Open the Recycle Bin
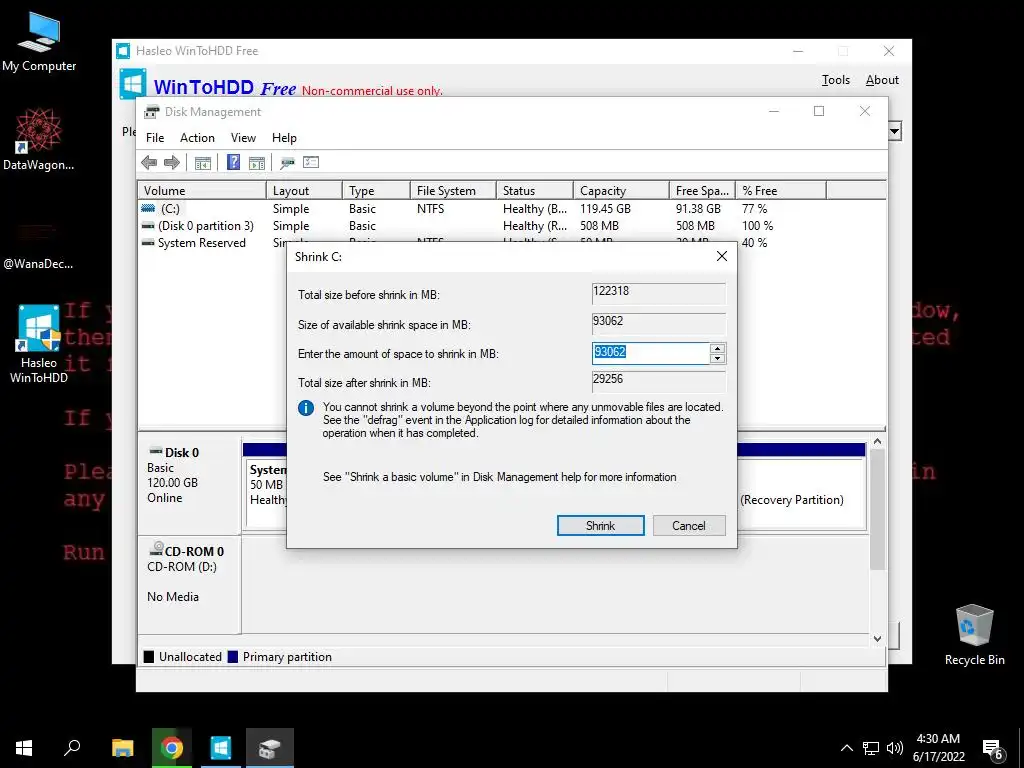1024x768 pixels. (974, 635)
